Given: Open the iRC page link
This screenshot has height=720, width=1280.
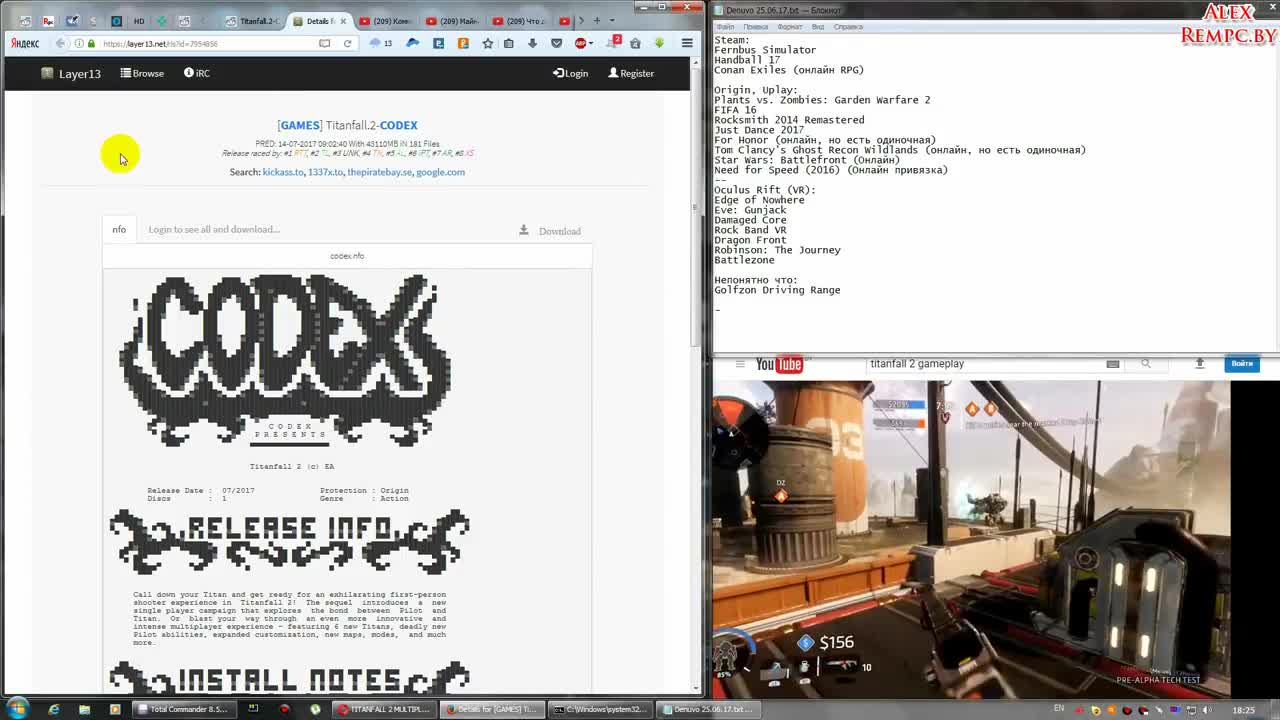Looking at the screenshot, I should coord(197,73).
